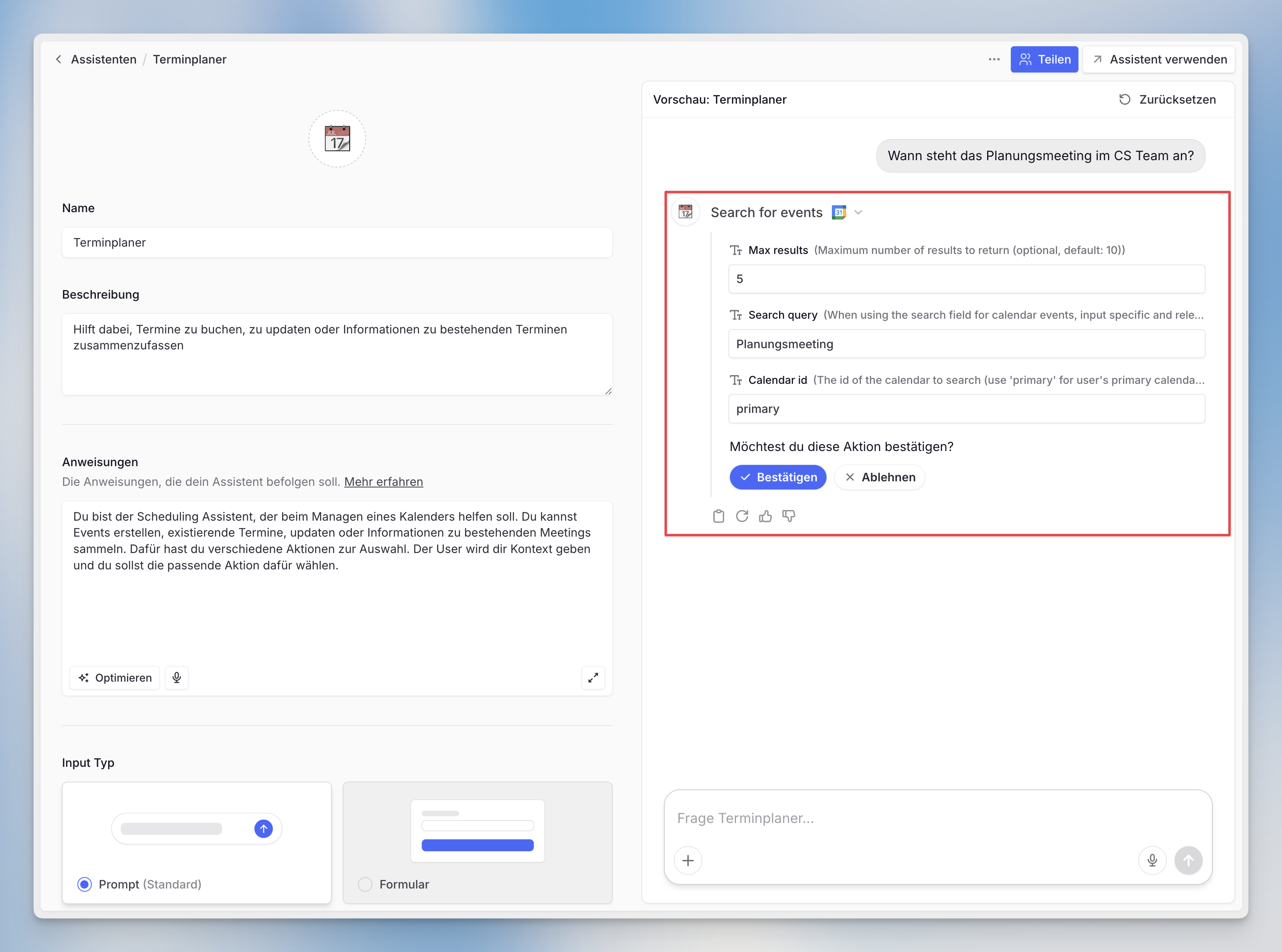Expand the Search for events chevron
Image resolution: width=1282 pixels, height=952 pixels.
(x=858, y=213)
